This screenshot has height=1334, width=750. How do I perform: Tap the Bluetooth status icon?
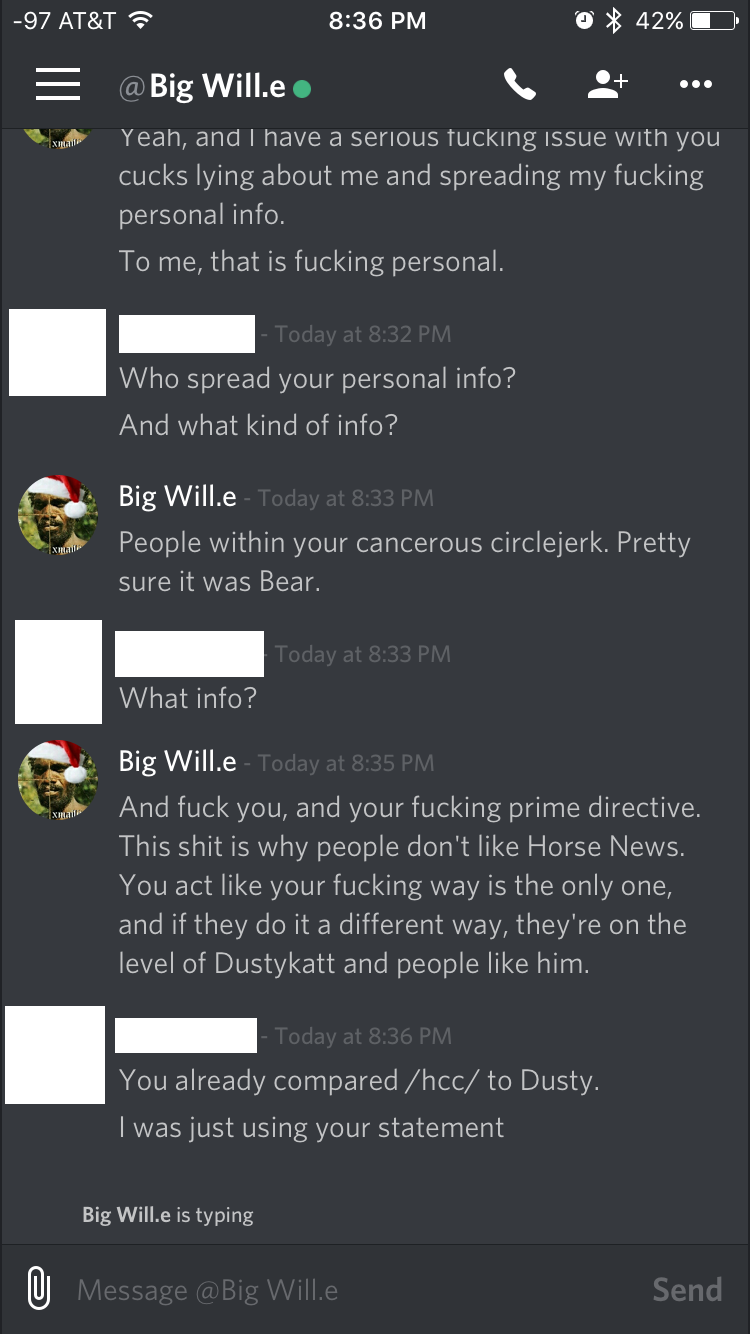(x=615, y=20)
